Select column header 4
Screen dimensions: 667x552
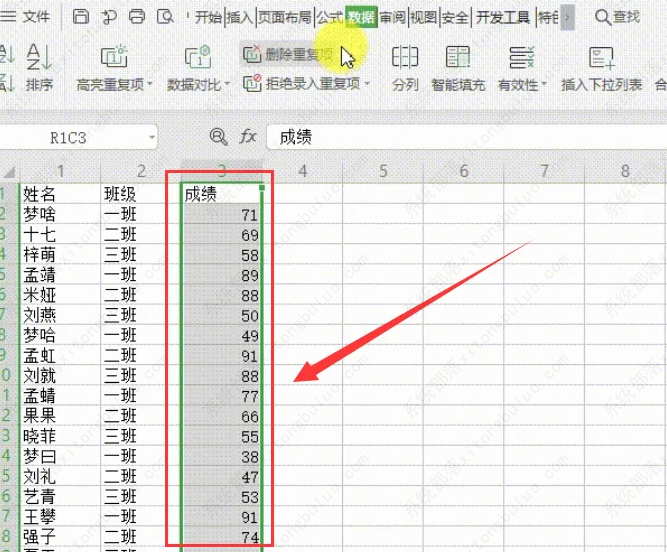(302, 171)
